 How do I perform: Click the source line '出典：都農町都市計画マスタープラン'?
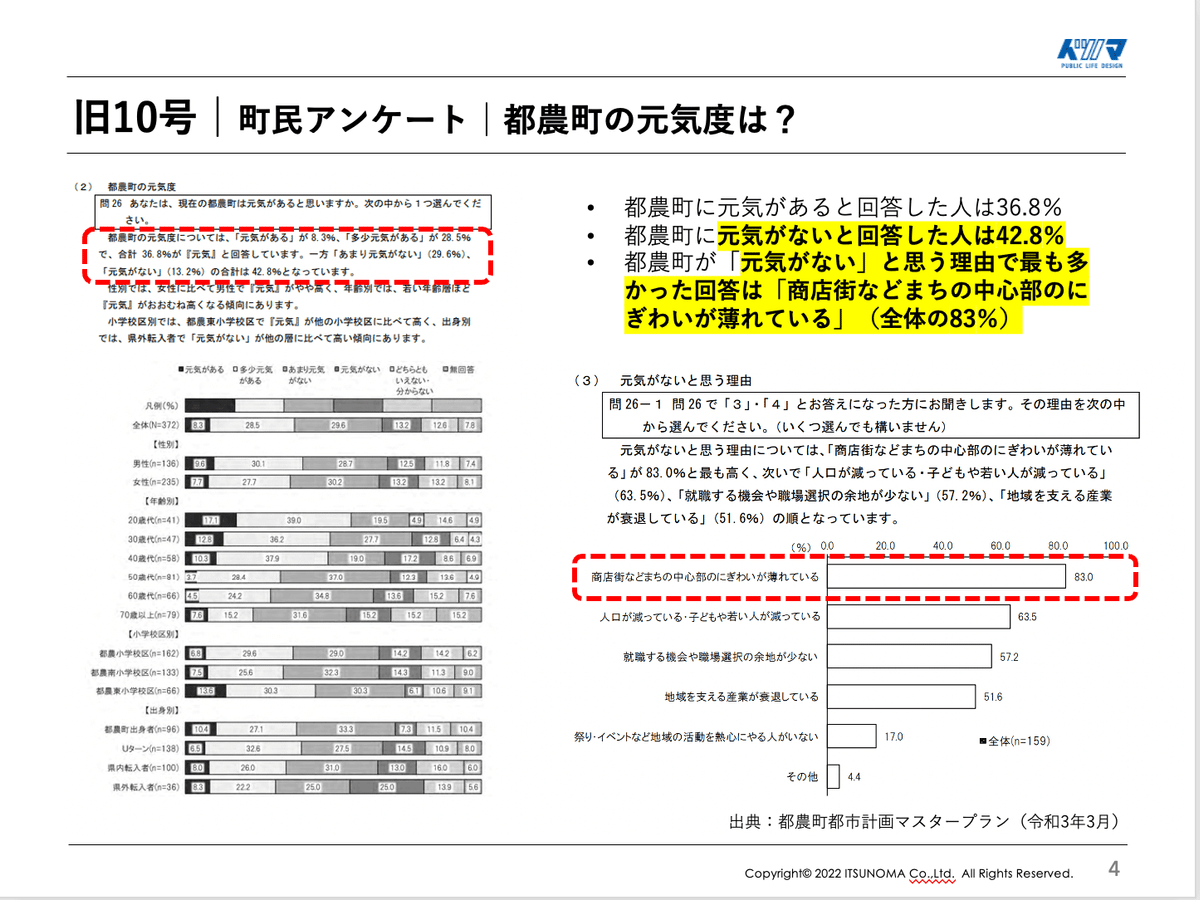click(924, 822)
